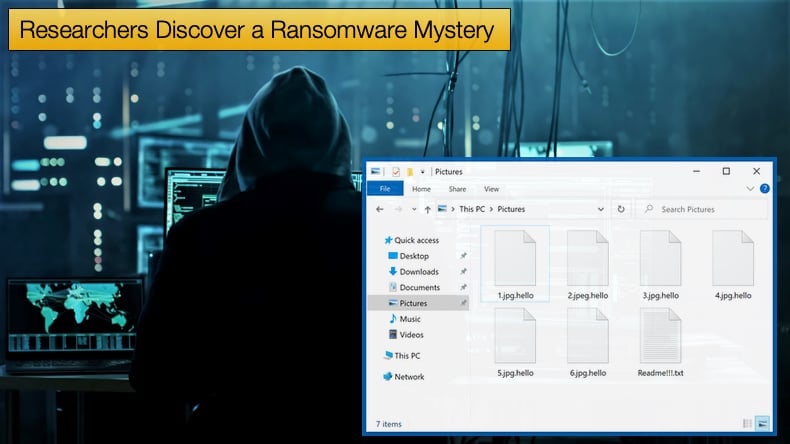This screenshot has height=444, width=790.
Task: Minimize the Pictures window
Action: click(x=696, y=171)
